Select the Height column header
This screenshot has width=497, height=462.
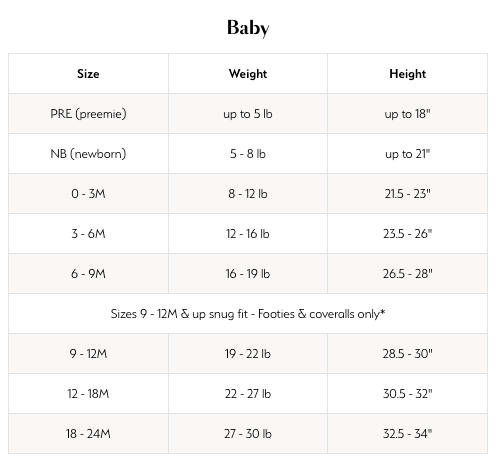pos(407,74)
